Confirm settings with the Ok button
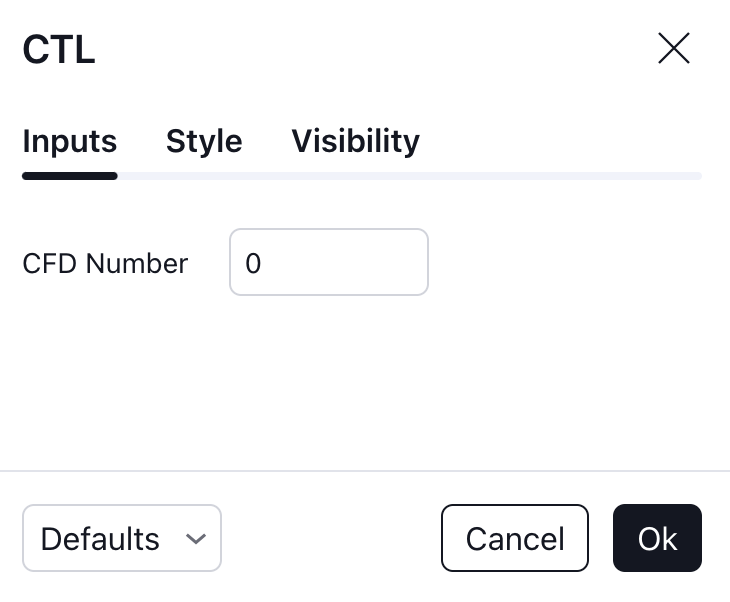This screenshot has height=602, width=730. 657,538
